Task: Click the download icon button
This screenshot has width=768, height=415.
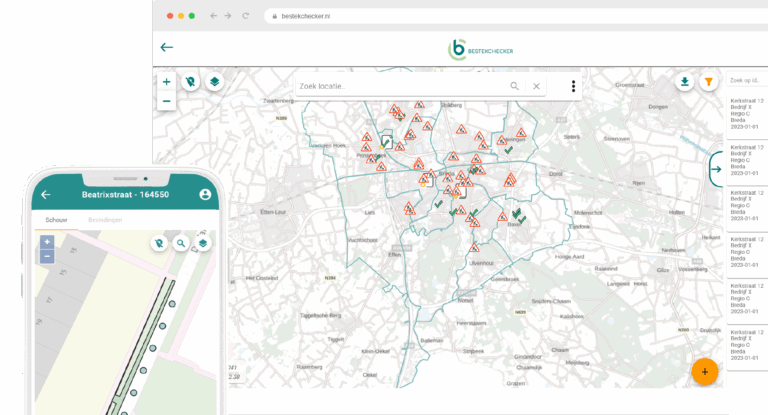Action: (x=685, y=82)
